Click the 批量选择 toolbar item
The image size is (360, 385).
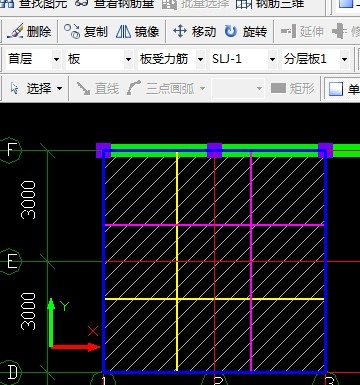tap(196, 4)
